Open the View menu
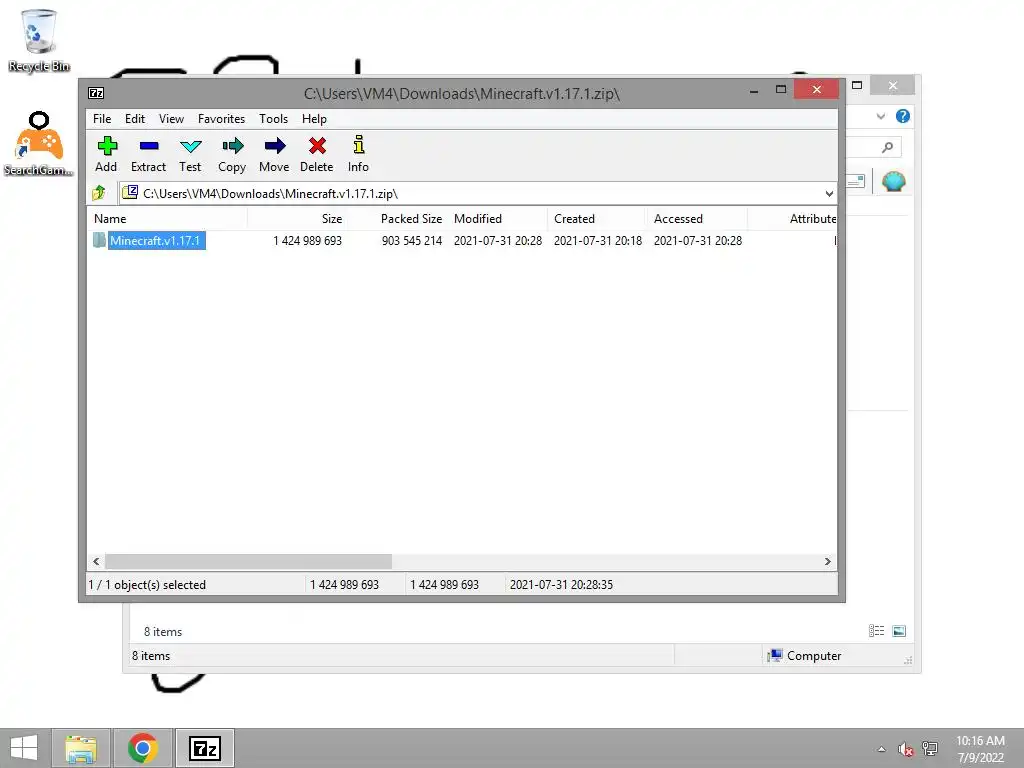Viewport: 1024px width, 768px height. click(x=171, y=119)
